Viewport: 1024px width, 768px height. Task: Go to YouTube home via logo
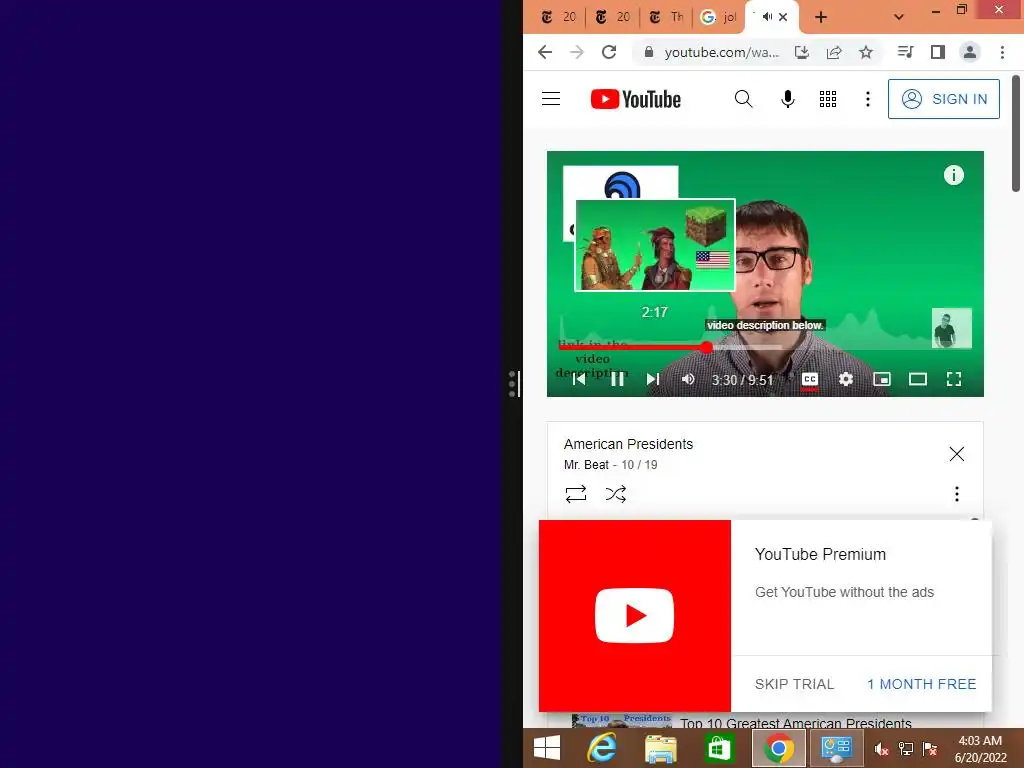[x=635, y=99]
